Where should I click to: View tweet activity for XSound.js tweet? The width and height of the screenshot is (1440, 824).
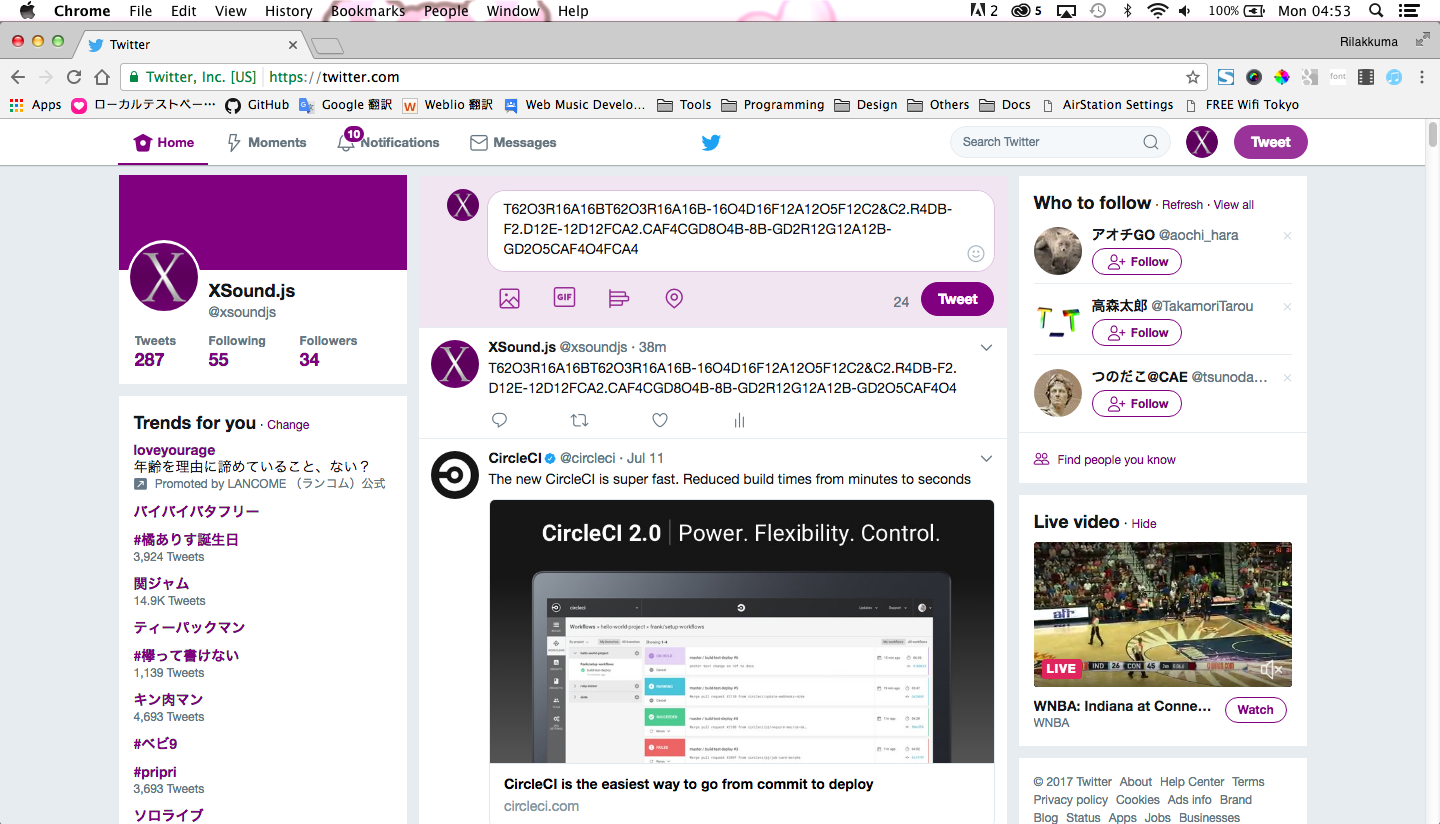pos(739,420)
